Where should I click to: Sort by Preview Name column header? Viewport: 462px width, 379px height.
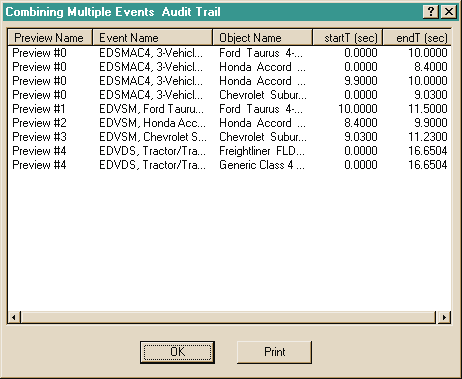50,38
